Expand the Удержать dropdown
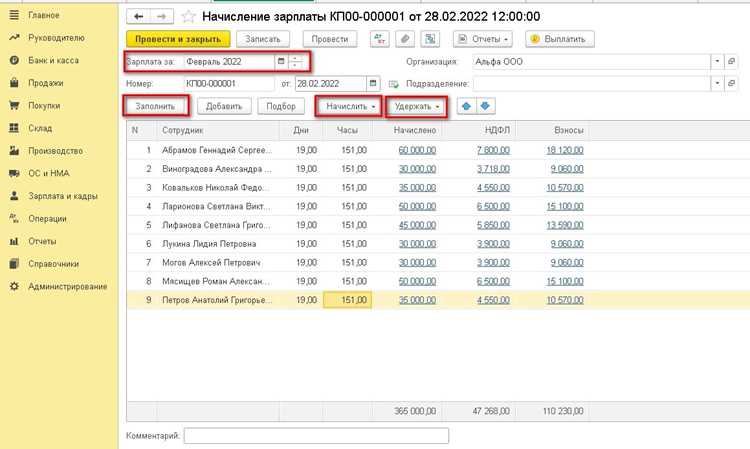Screen dimensions: 750x449 click(416, 106)
